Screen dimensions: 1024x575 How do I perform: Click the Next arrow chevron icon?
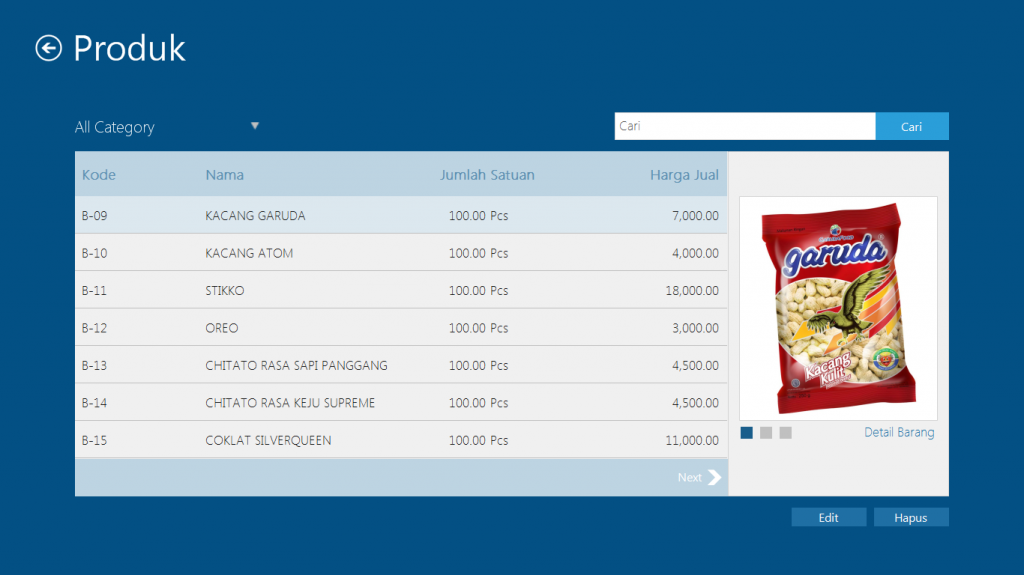point(714,477)
